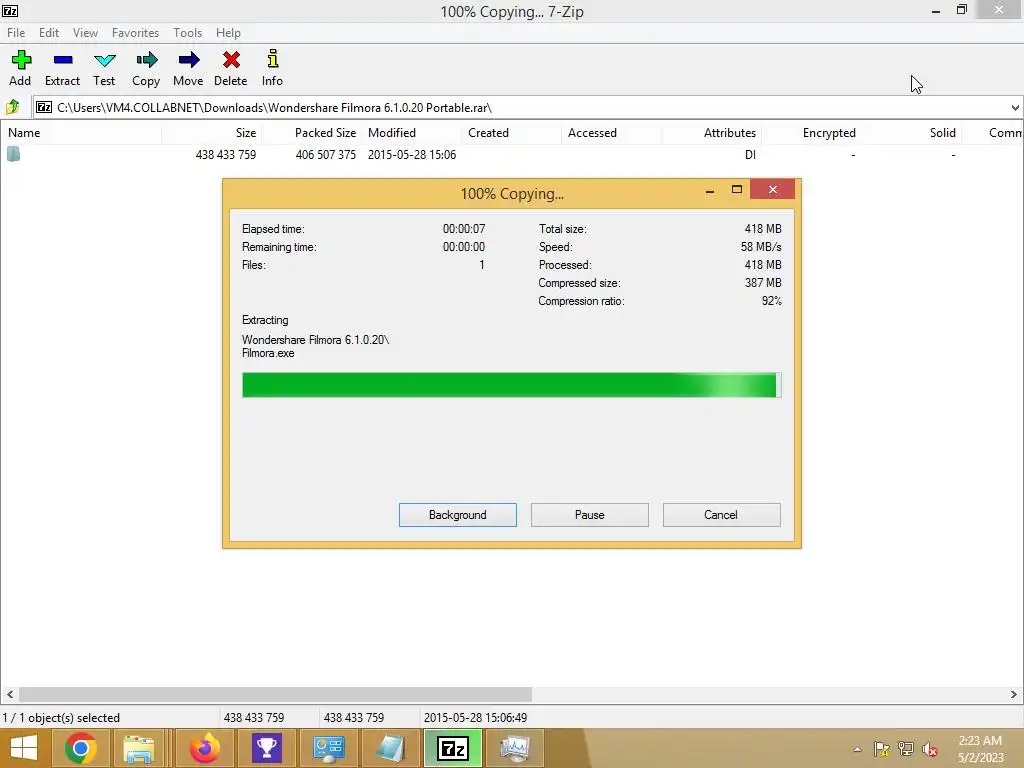1024x768 pixels.
Task: Sort by the Packed Size column header
Action: [312, 133]
